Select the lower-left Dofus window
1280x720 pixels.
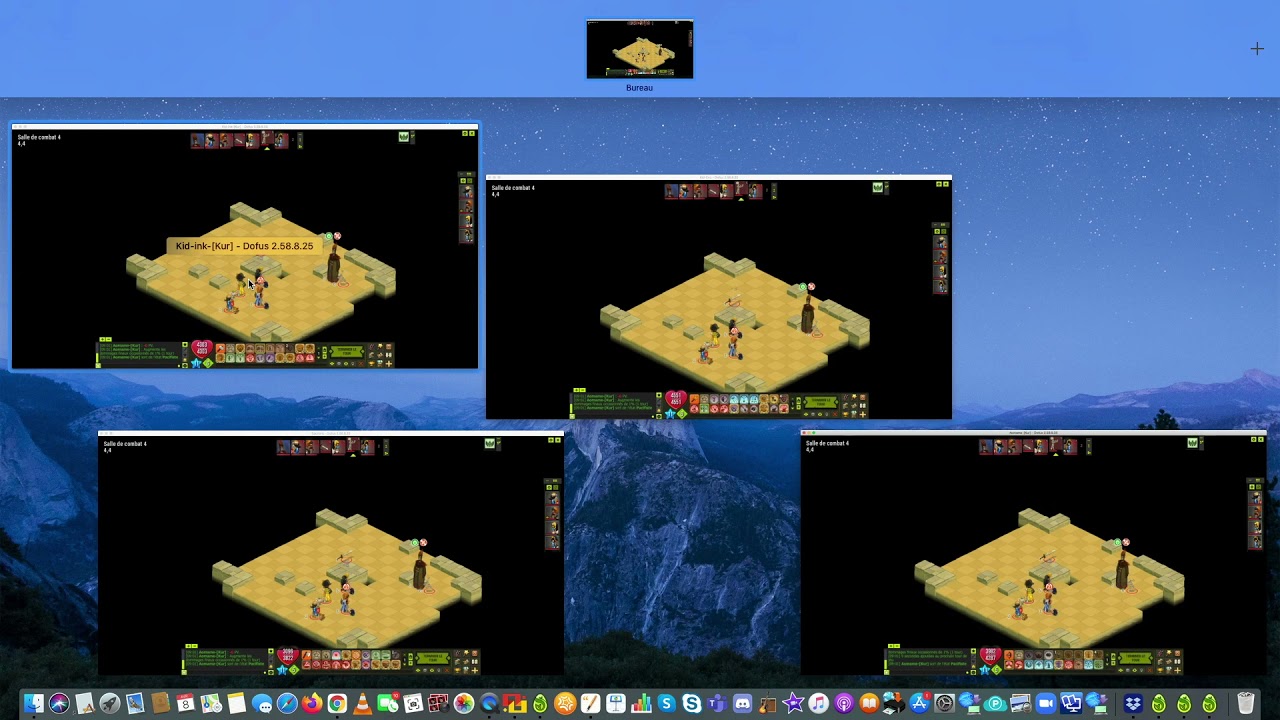(331, 554)
